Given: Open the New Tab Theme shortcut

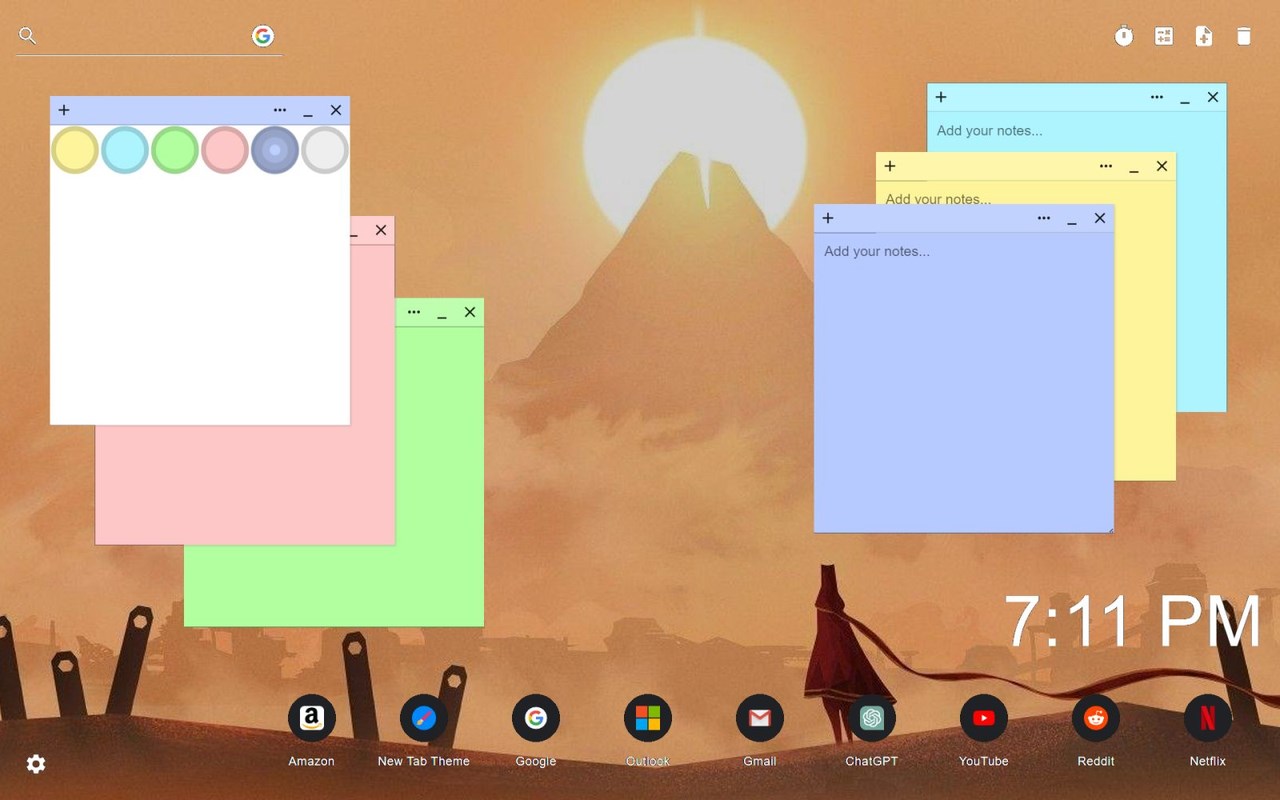Looking at the screenshot, I should click(424, 718).
